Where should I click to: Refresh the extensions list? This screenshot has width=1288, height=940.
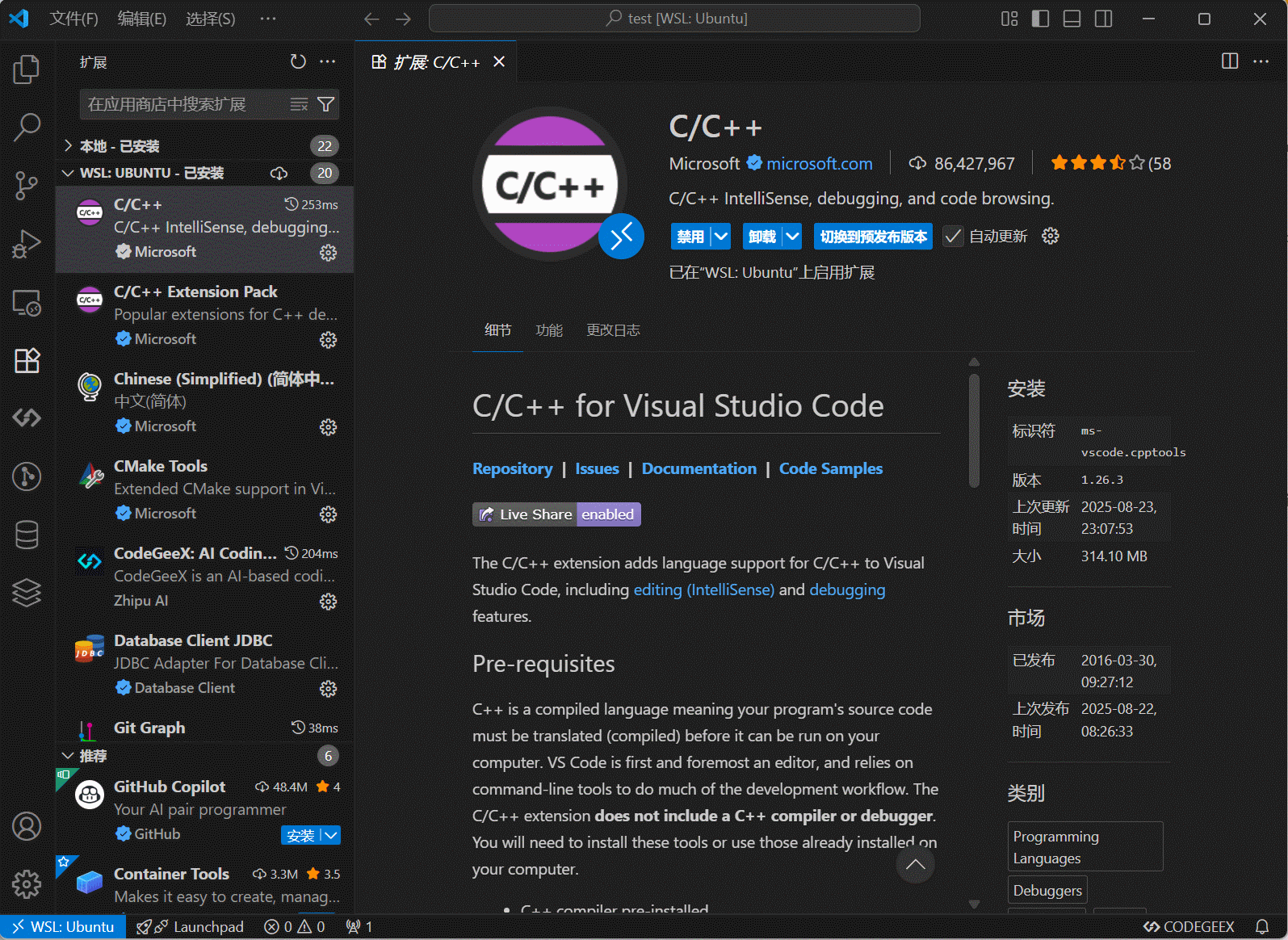(x=298, y=61)
